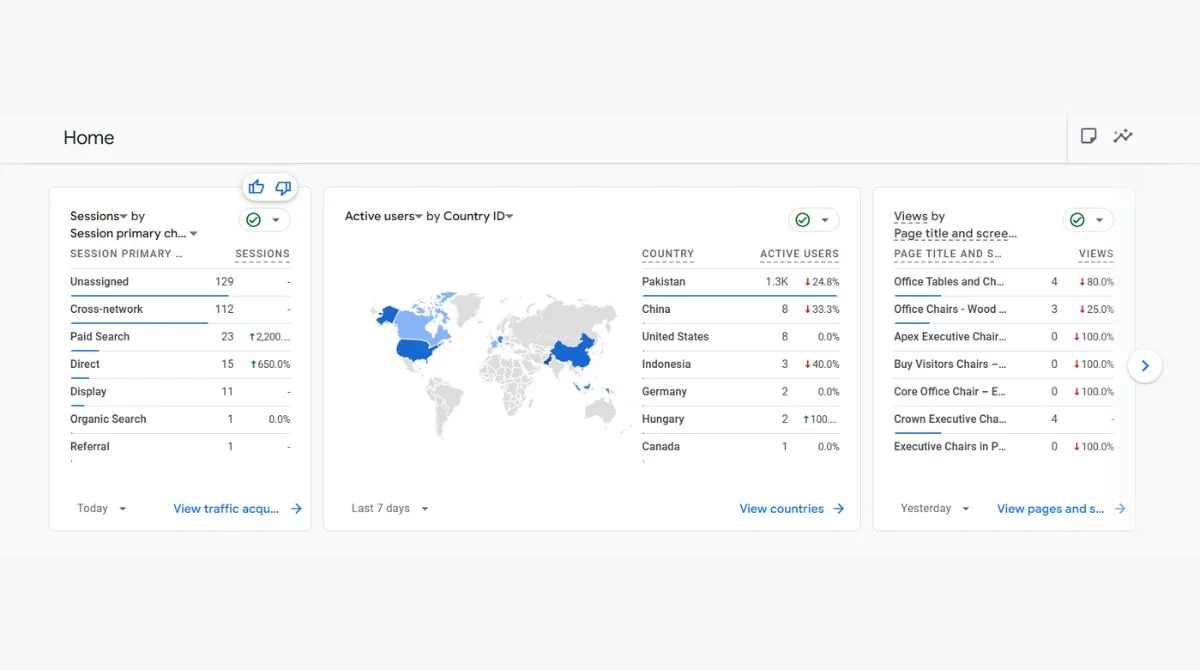
Task: Select Office Chairs - Wood page row
Action: click(x=1004, y=310)
